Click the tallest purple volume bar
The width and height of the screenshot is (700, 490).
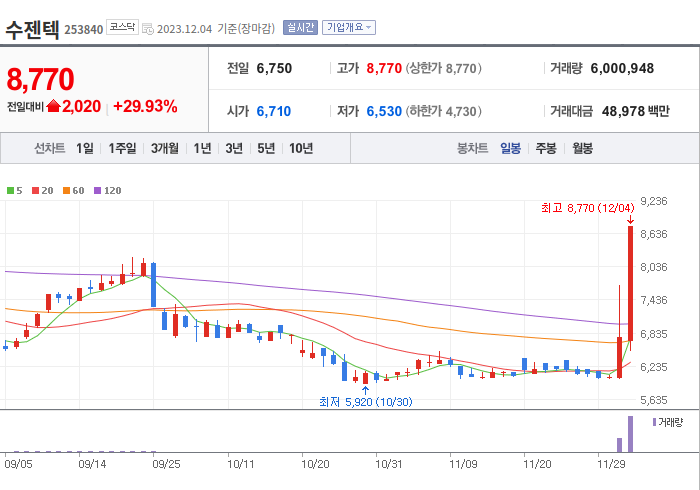coord(630,434)
